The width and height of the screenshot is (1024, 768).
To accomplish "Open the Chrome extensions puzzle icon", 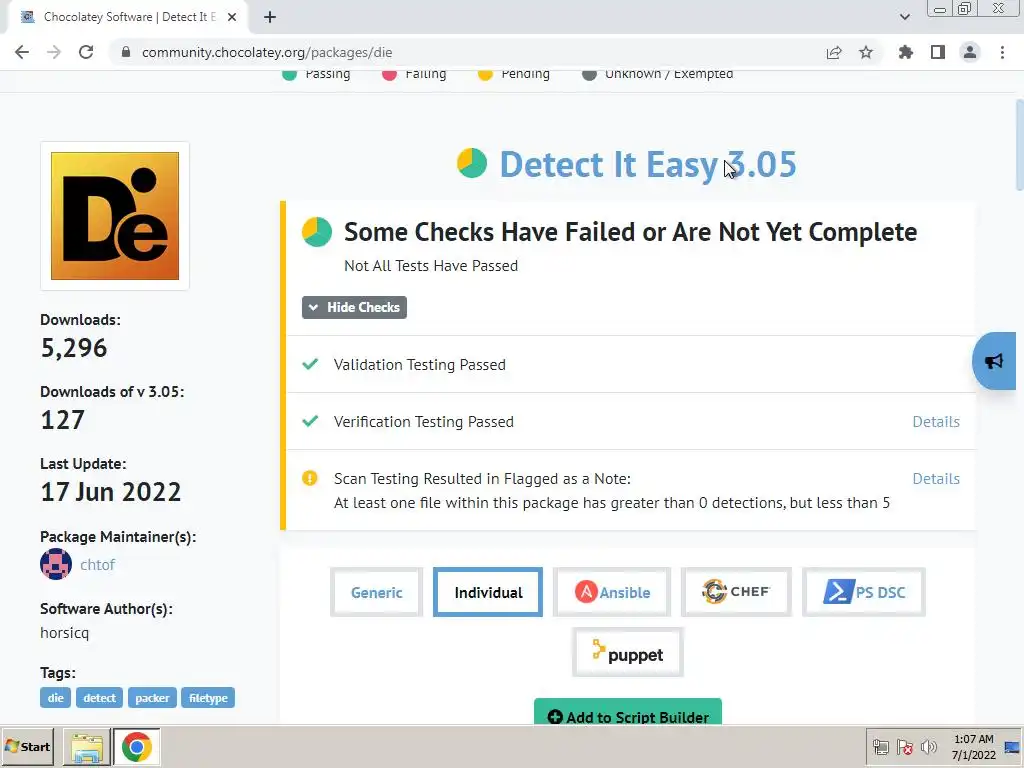I will click(905, 52).
